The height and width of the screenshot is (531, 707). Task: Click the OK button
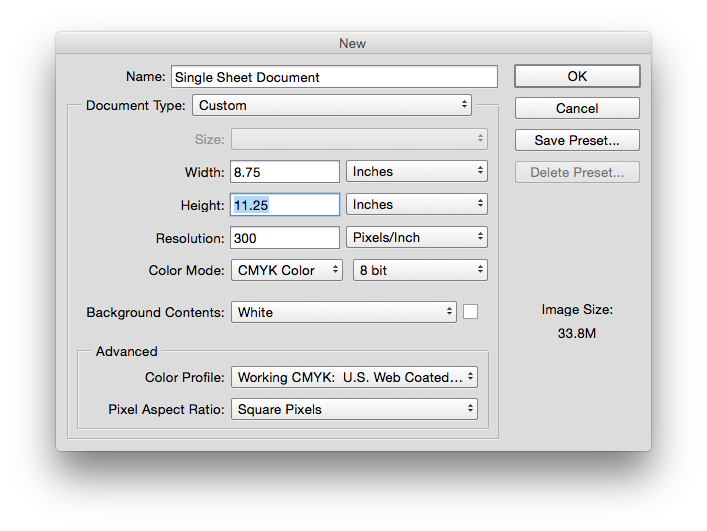(x=577, y=76)
